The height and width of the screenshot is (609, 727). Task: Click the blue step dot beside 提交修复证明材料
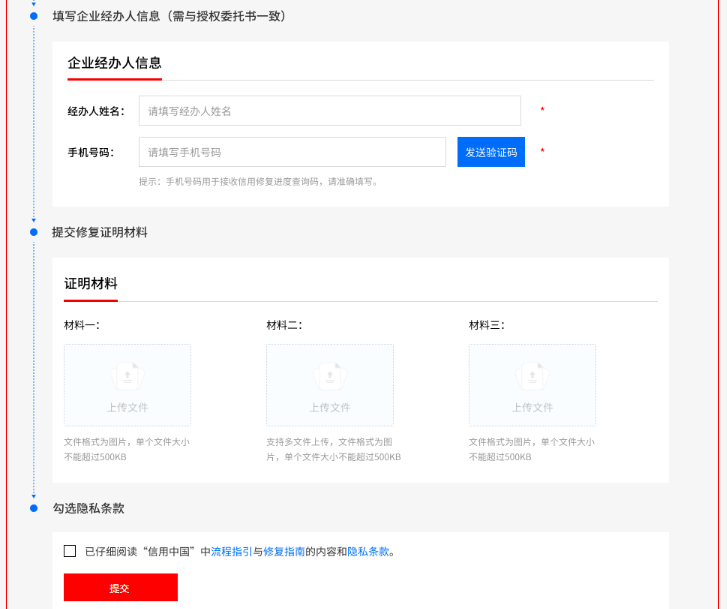33,232
